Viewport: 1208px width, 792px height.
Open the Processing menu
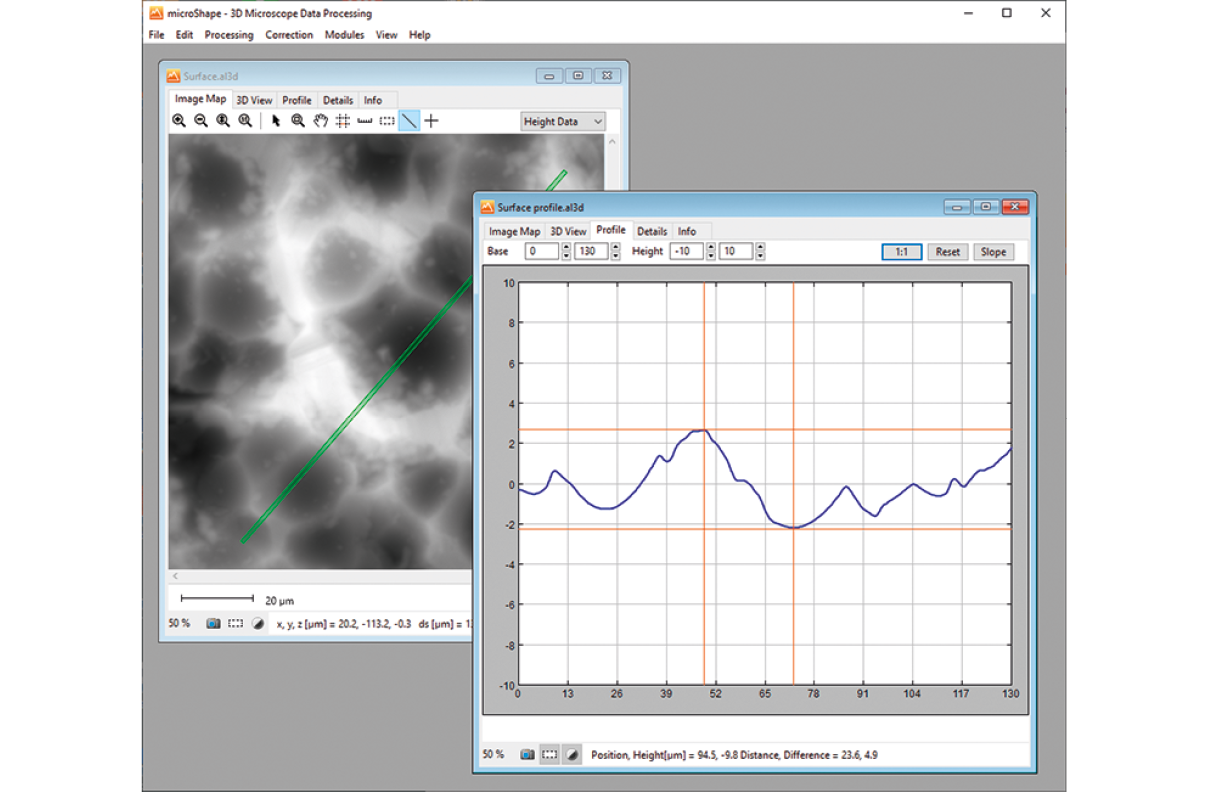coord(229,35)
